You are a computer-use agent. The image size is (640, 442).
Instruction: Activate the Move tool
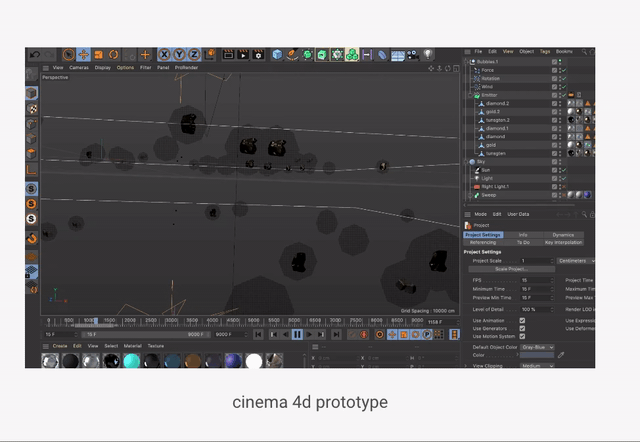pyautogui.click(x=83, y=54)
